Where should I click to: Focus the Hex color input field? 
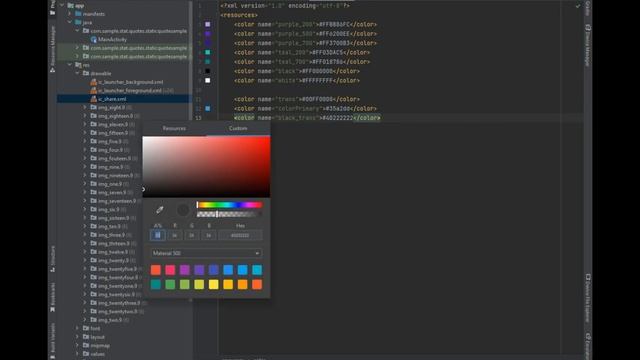pos(240,235)
